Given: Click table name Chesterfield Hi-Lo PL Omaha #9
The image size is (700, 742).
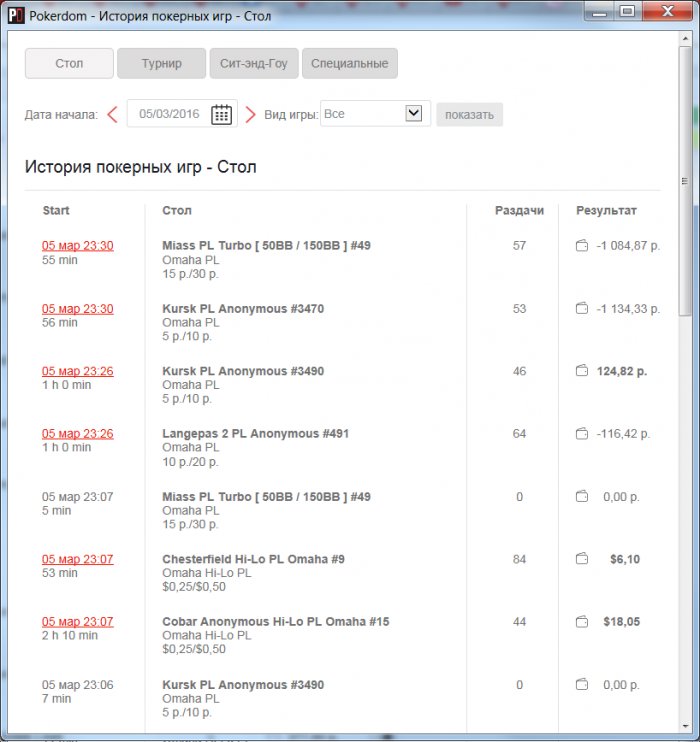Looking at the screenshot, I should [254, 559].
